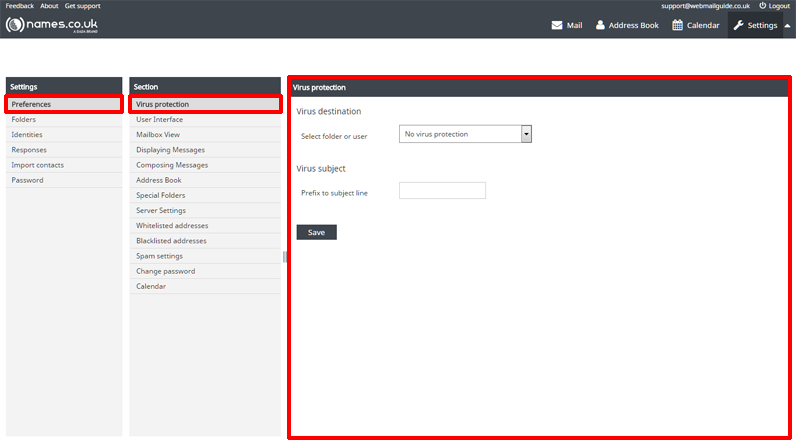This screenshot has height=448, width=796.
Task: Open the Feedback link
Action: (x=20, y=6)
